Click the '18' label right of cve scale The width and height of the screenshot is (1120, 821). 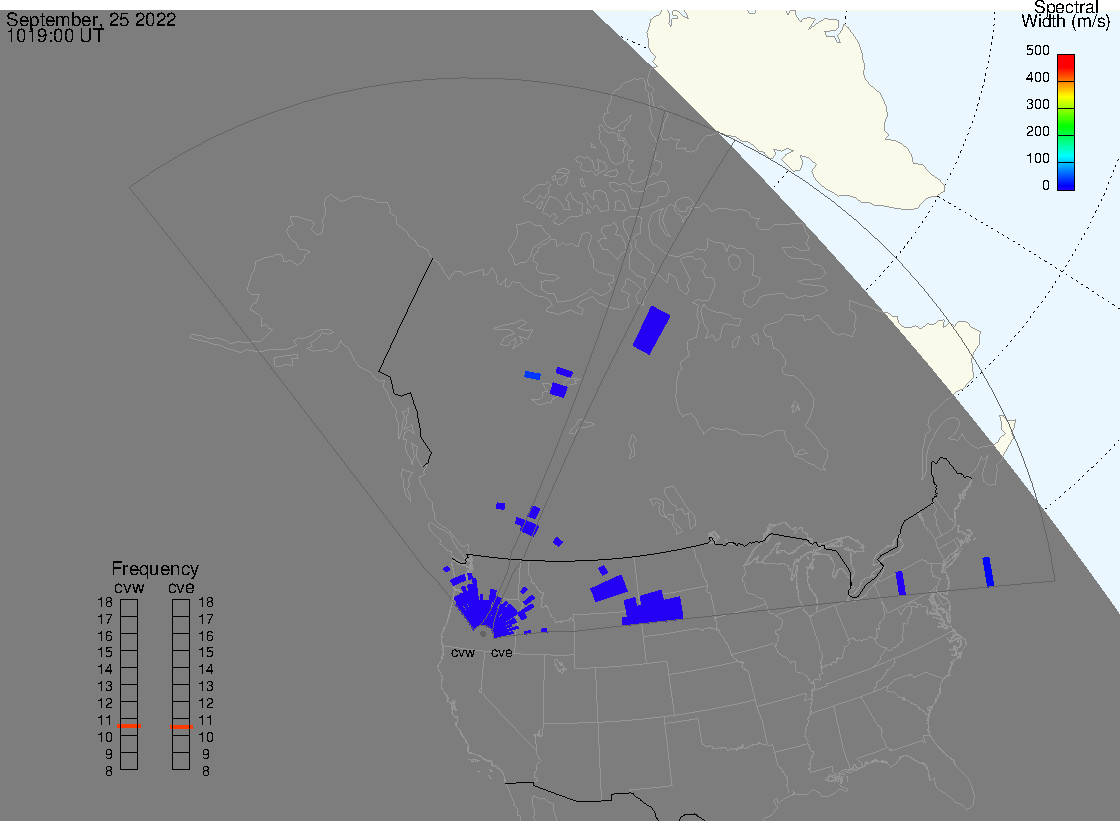[x=206, y=602]
